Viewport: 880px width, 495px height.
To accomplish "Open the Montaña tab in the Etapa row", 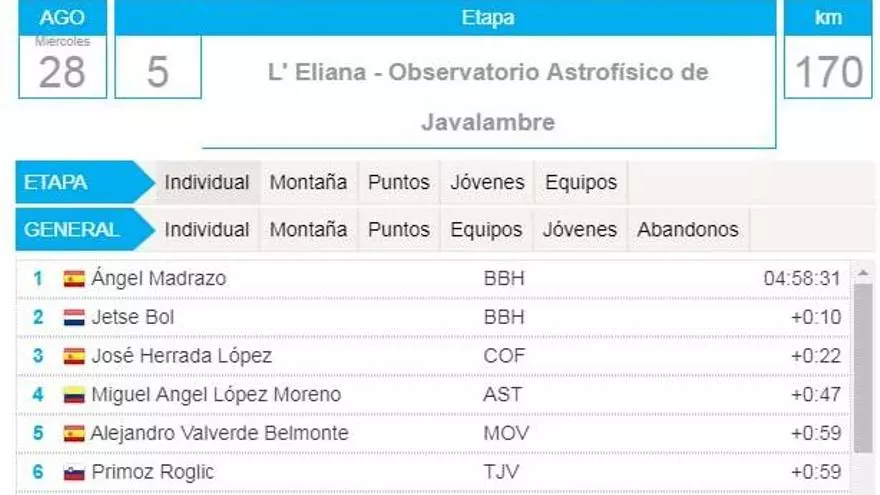I will click(x=308, y=182).
